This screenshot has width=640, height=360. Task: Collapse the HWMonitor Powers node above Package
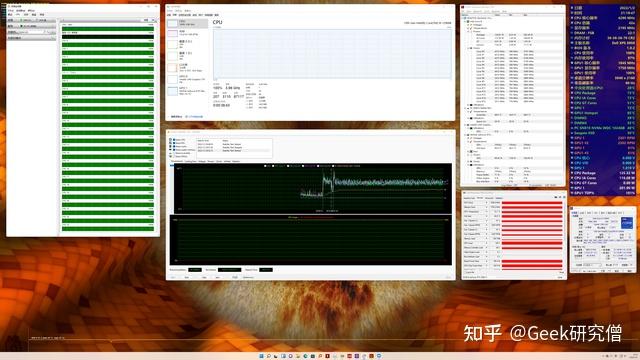click(468, 31)
